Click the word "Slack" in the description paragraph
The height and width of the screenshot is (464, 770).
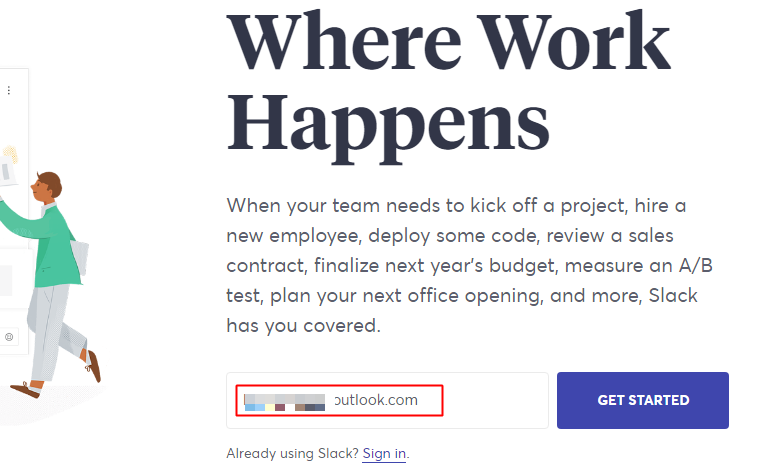click(673, 296)
